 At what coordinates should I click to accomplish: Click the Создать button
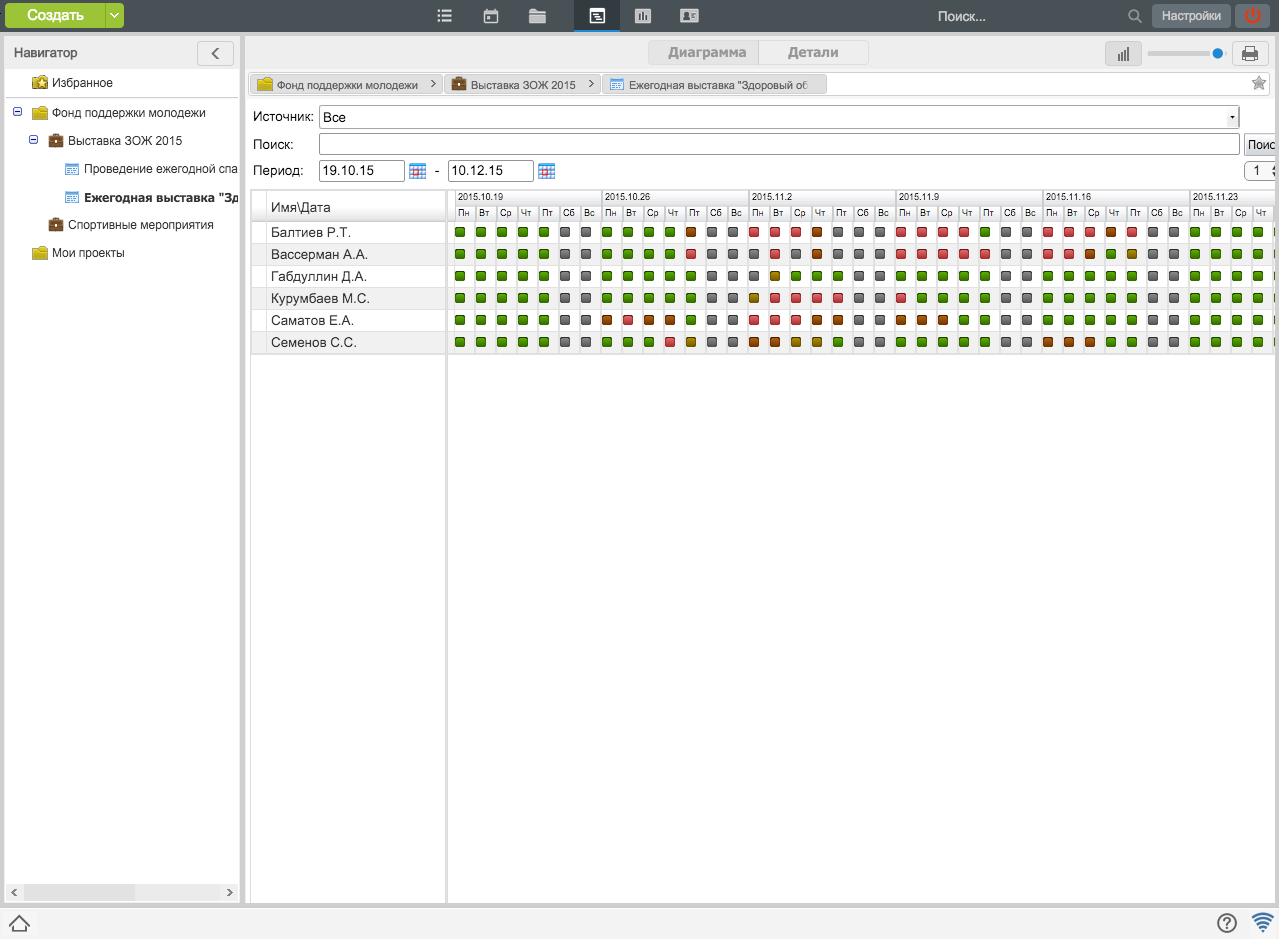[55, 15]
